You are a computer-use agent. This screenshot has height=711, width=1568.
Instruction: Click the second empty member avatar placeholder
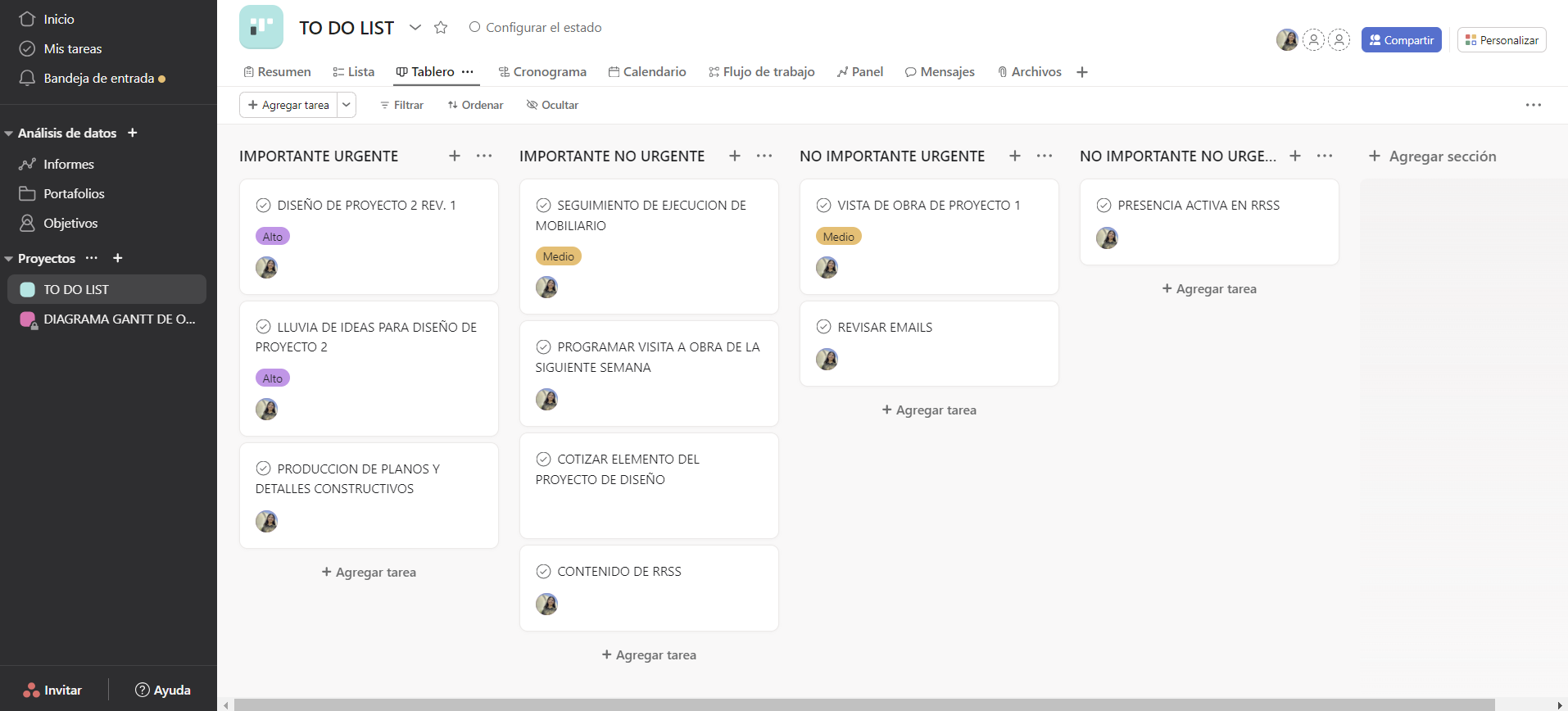[1339, 39]
